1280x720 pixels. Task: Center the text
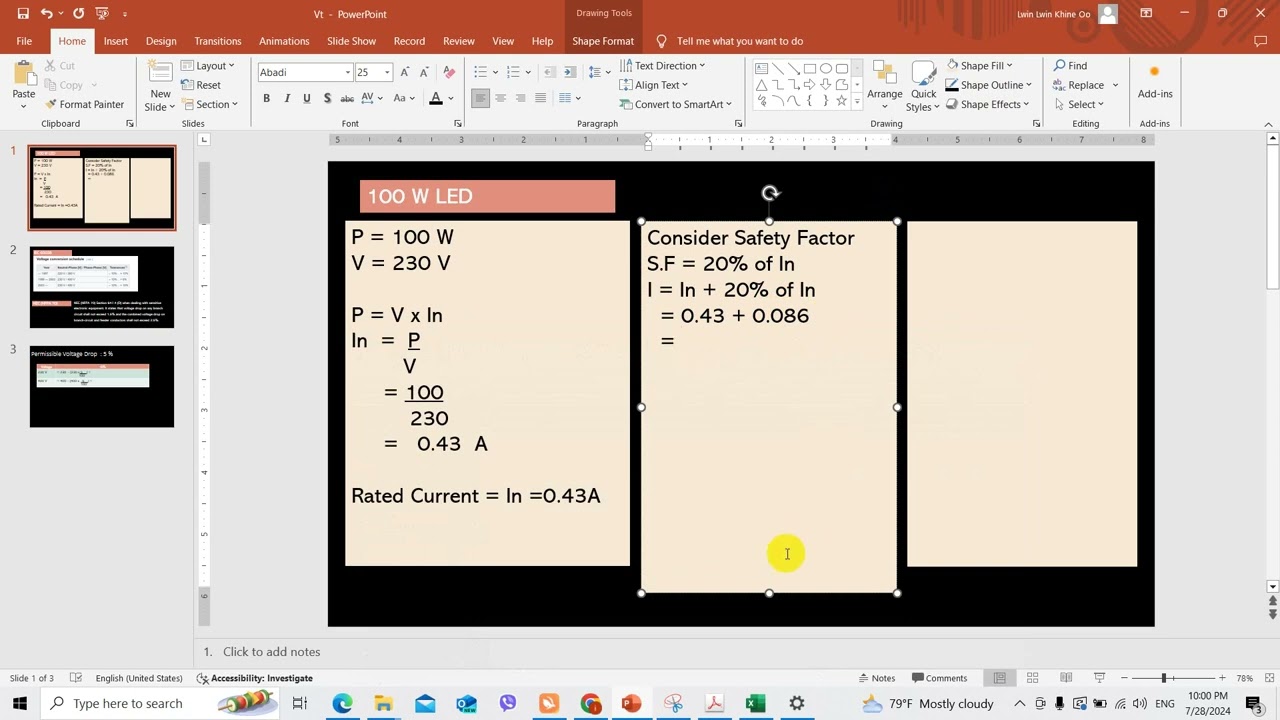pos(501,98)
